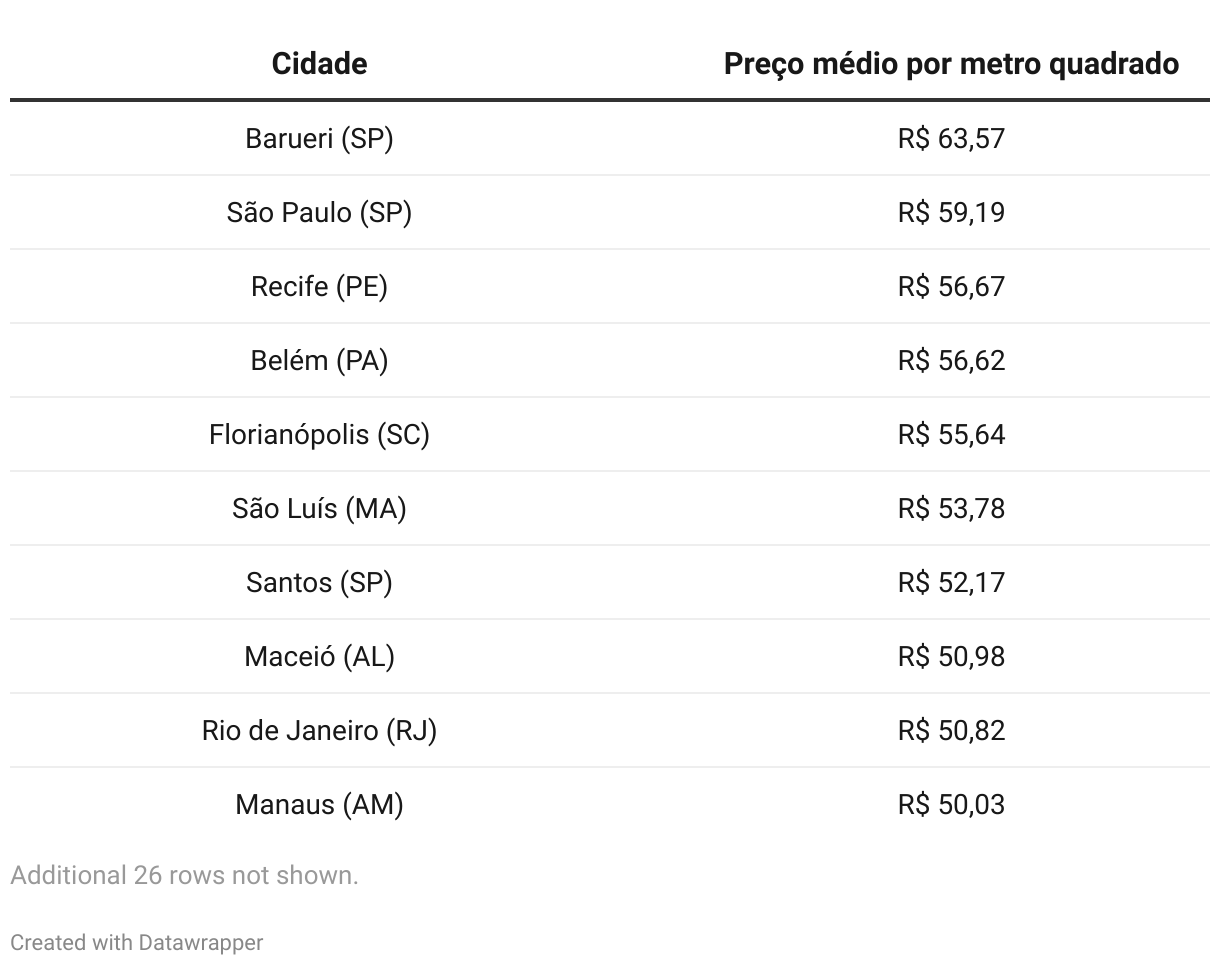Open the Created with Datawrapper link
1220x966 pixels.
click(137, 942)
